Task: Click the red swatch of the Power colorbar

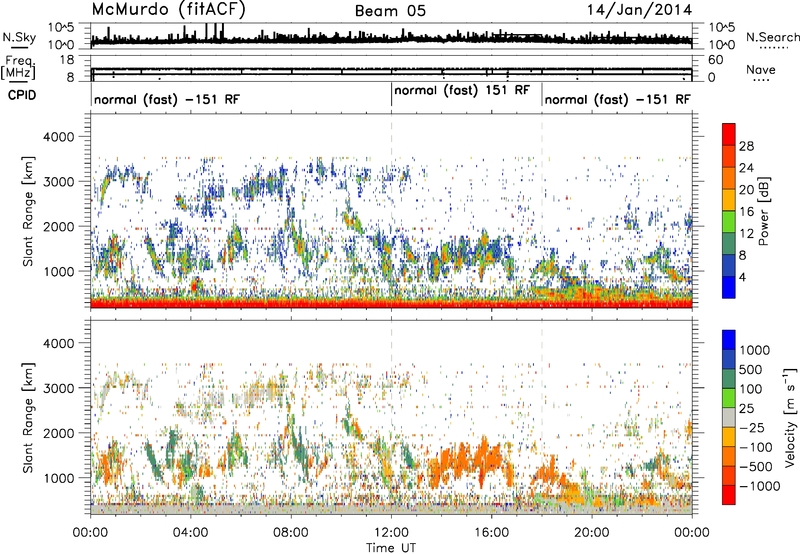Action: coord(729,134)
